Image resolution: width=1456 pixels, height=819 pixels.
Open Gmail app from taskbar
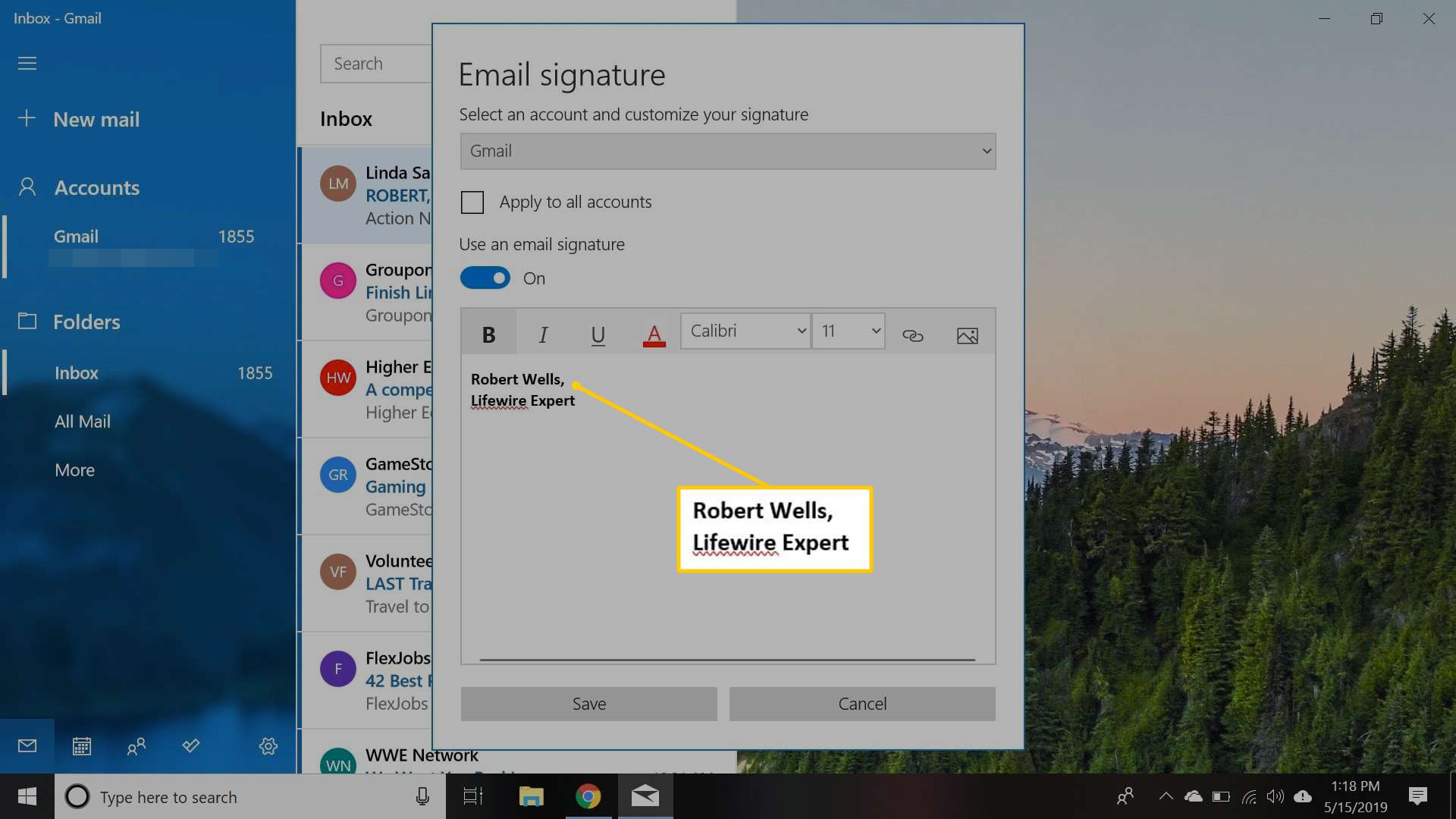645,796
